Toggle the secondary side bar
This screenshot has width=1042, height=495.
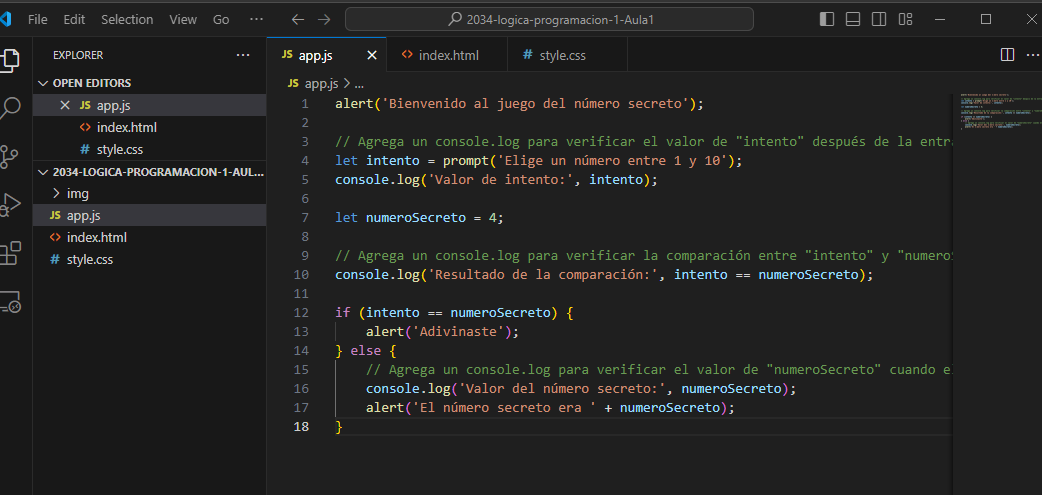point(879,19)
